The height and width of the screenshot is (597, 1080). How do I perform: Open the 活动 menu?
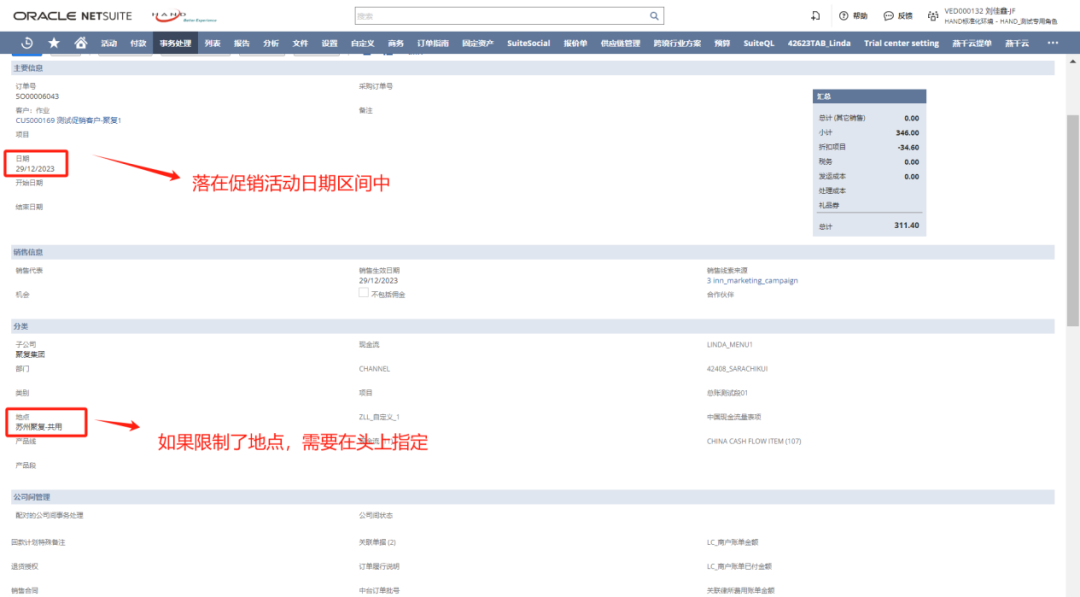click(x=109, y=43)
